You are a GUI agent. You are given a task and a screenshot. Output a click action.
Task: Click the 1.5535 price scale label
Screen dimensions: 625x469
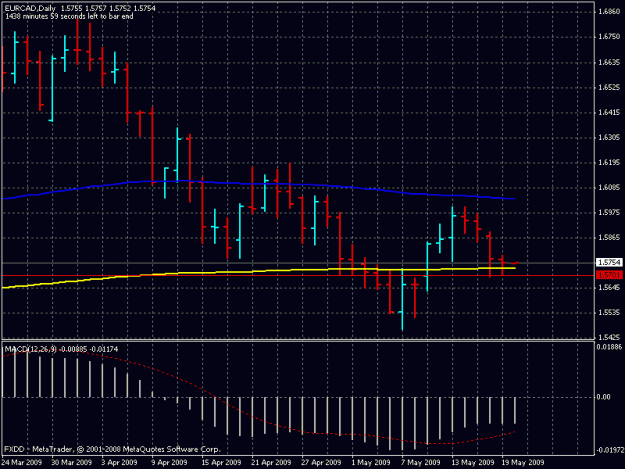609,312
